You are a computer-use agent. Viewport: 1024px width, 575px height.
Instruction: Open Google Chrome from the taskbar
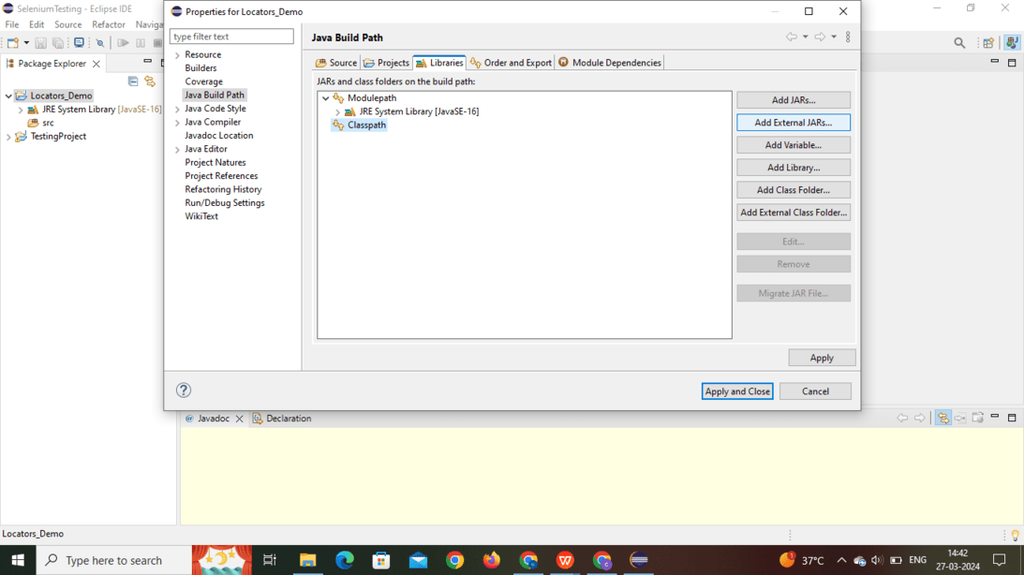pyautogui.click(x=455, y=560)
